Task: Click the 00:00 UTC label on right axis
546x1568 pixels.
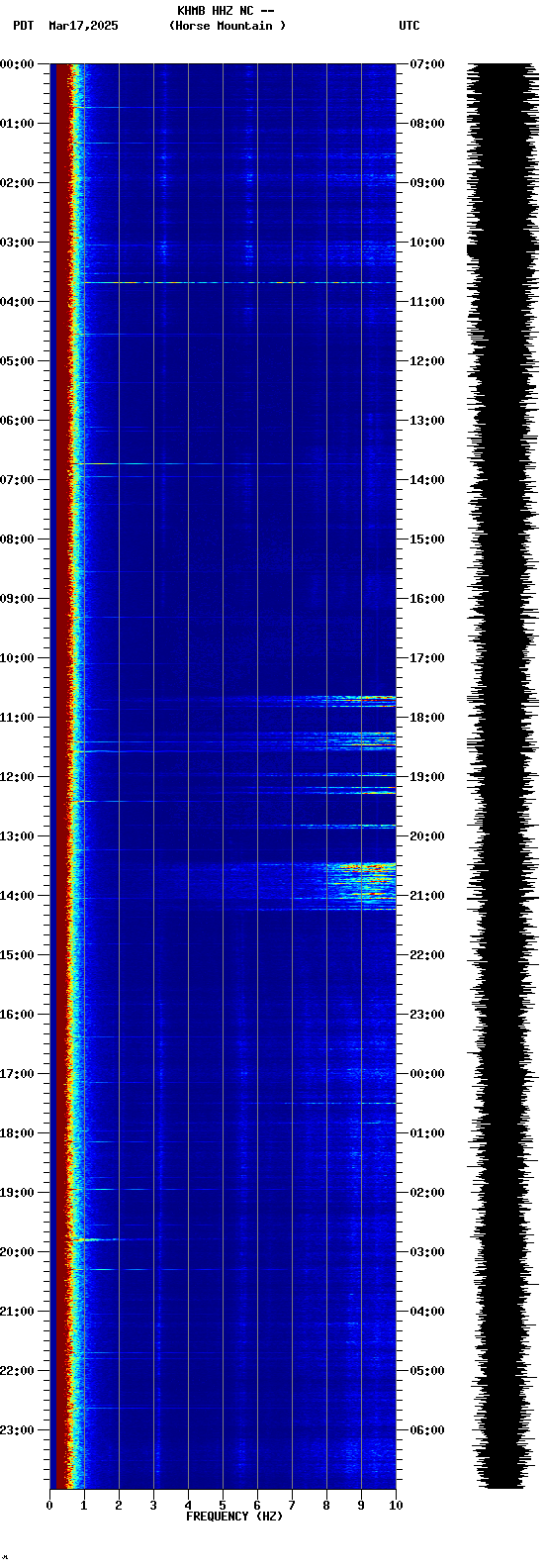Action: (x=427, y=1074)
